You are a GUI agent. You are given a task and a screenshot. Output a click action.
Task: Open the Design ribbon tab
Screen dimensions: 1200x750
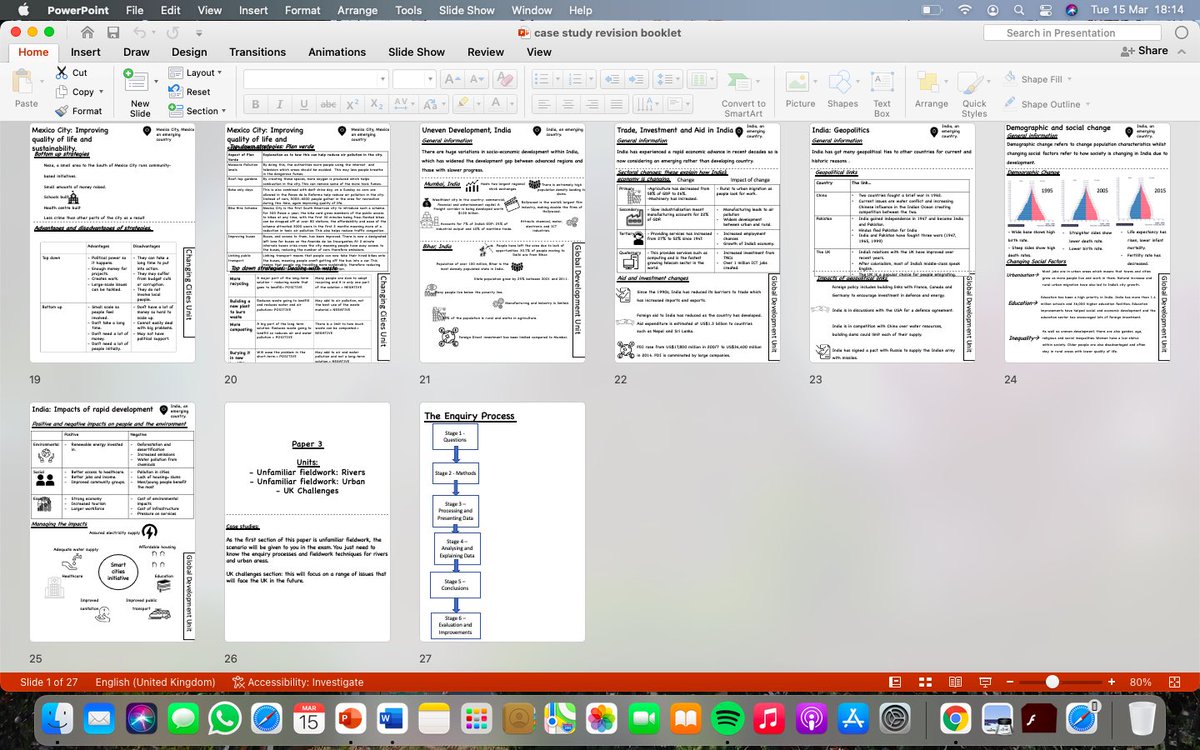click(189, 52)
